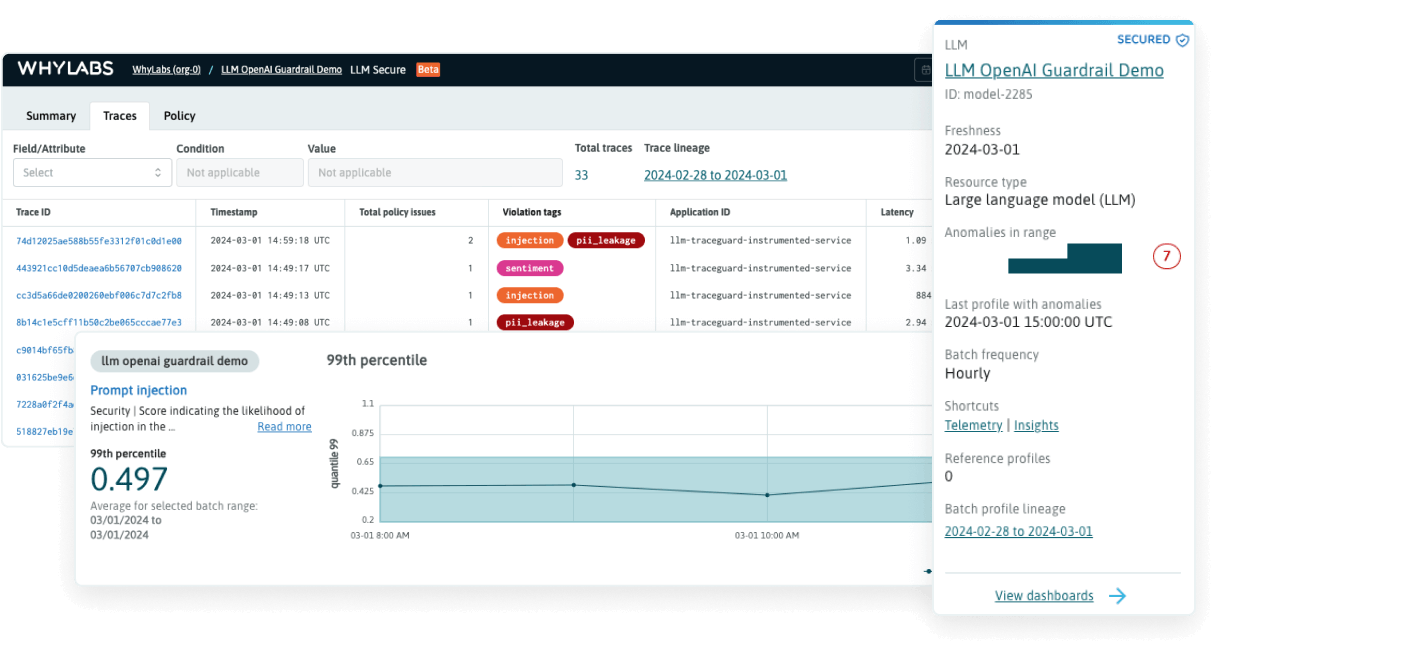The width and height of the screenshot is (1401, 657).
Task: Click the Value filter dropdown
Action: pos(435,172)
